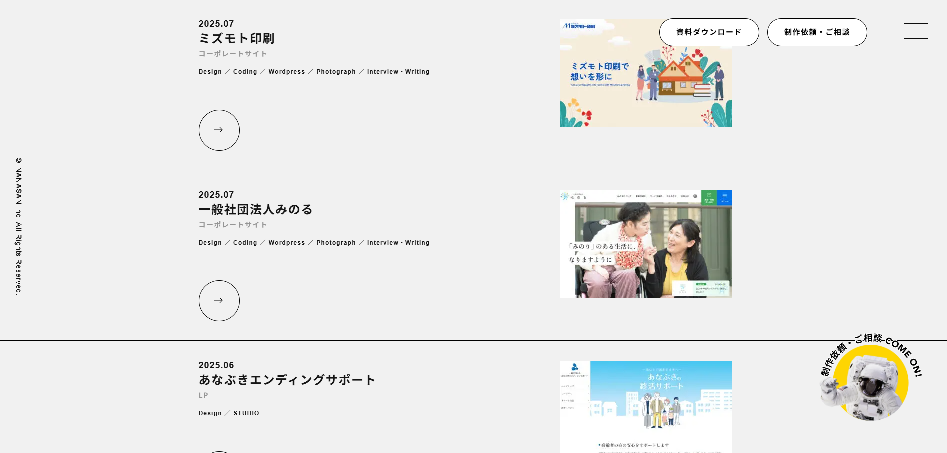This screenshot has width=947, height=453.
Task: Click the Design tag under あなぶきエンディングサポート
Action: click(x=209, y=412)
